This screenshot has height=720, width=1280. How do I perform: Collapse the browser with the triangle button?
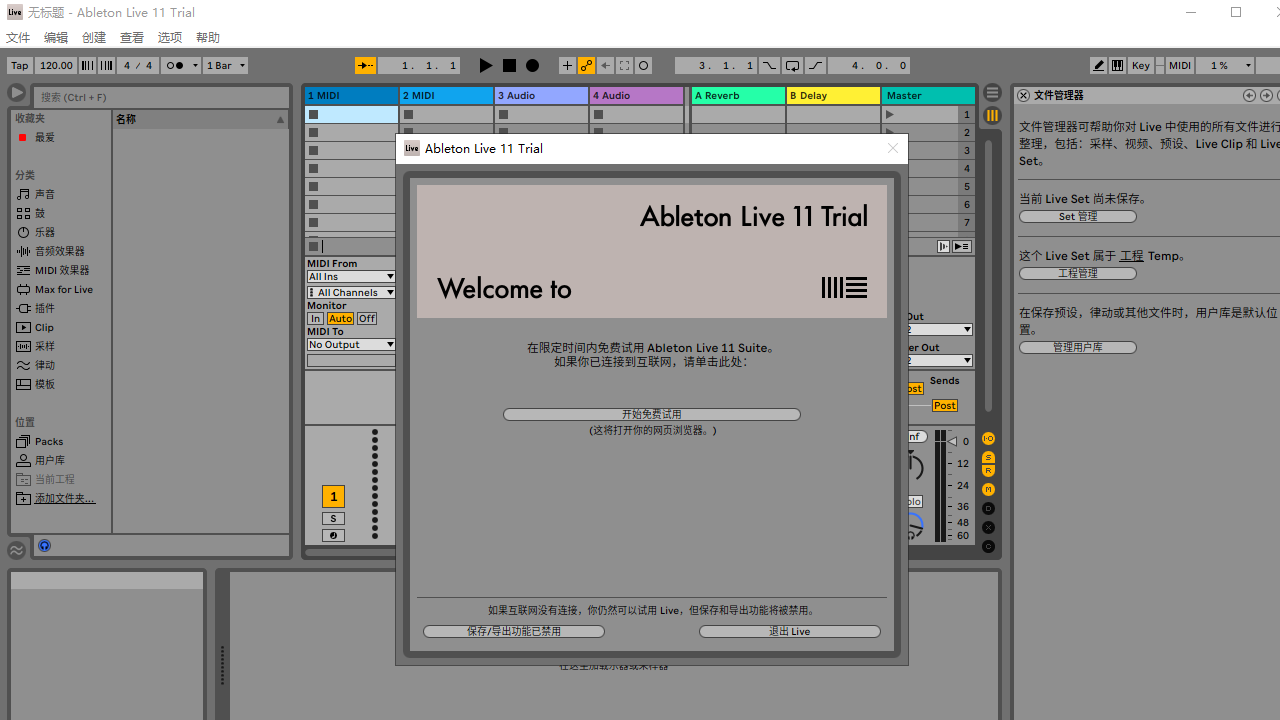(17, 93)
